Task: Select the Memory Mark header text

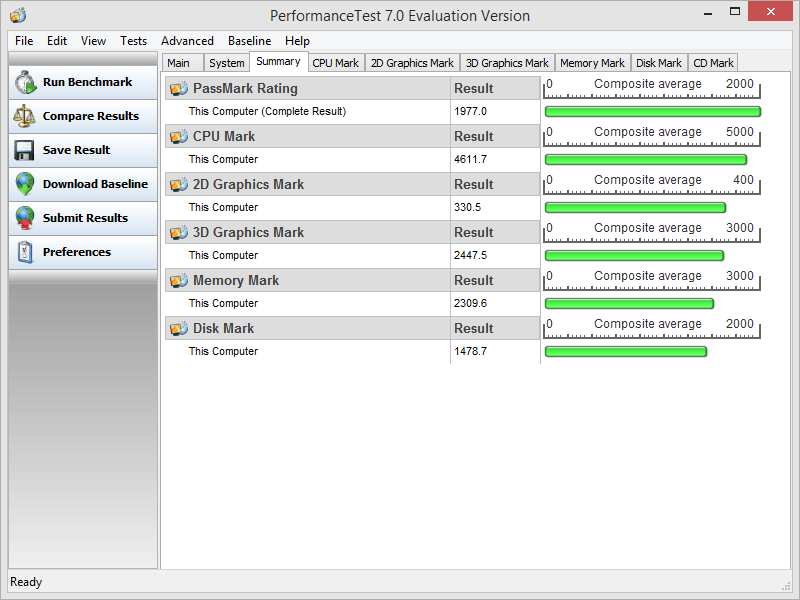Action: click(236, 280)
